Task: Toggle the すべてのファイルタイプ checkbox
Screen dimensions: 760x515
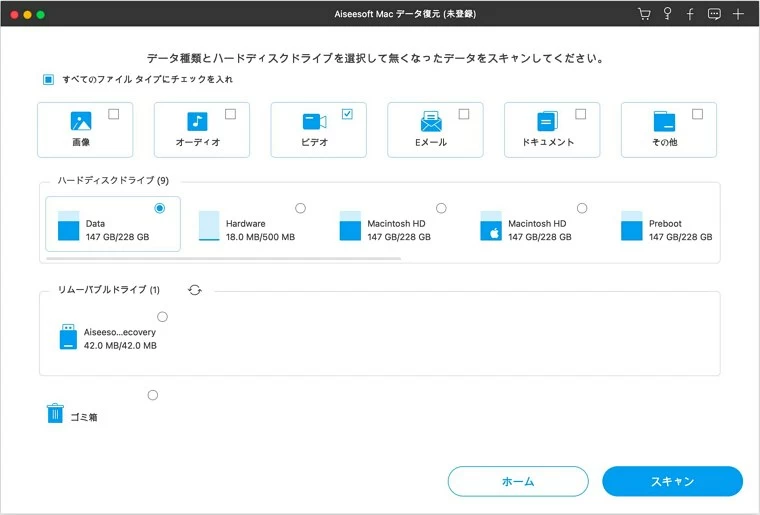Action: click(48, 79)
